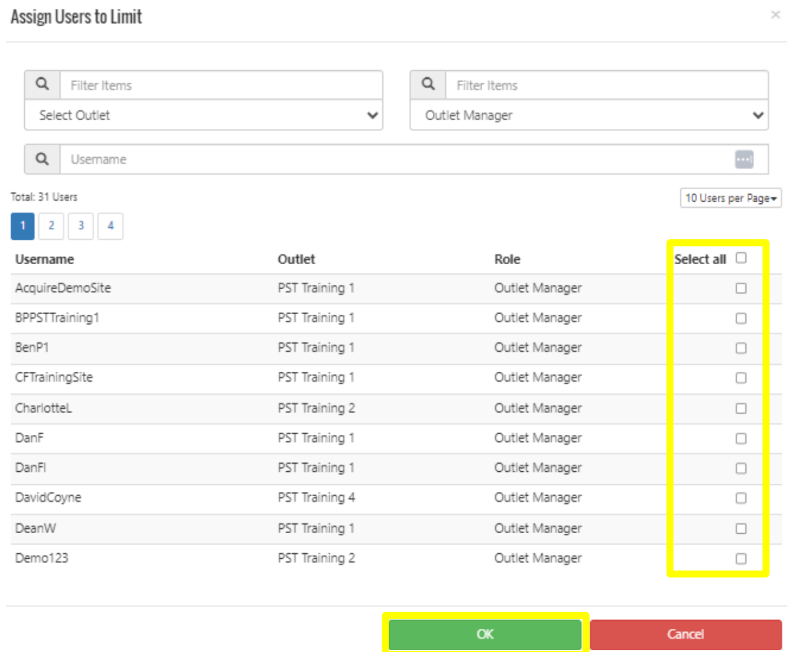This screenshot has width=787, height=652.
Task: Go to page 2 of users
Action: click(52, 226)
